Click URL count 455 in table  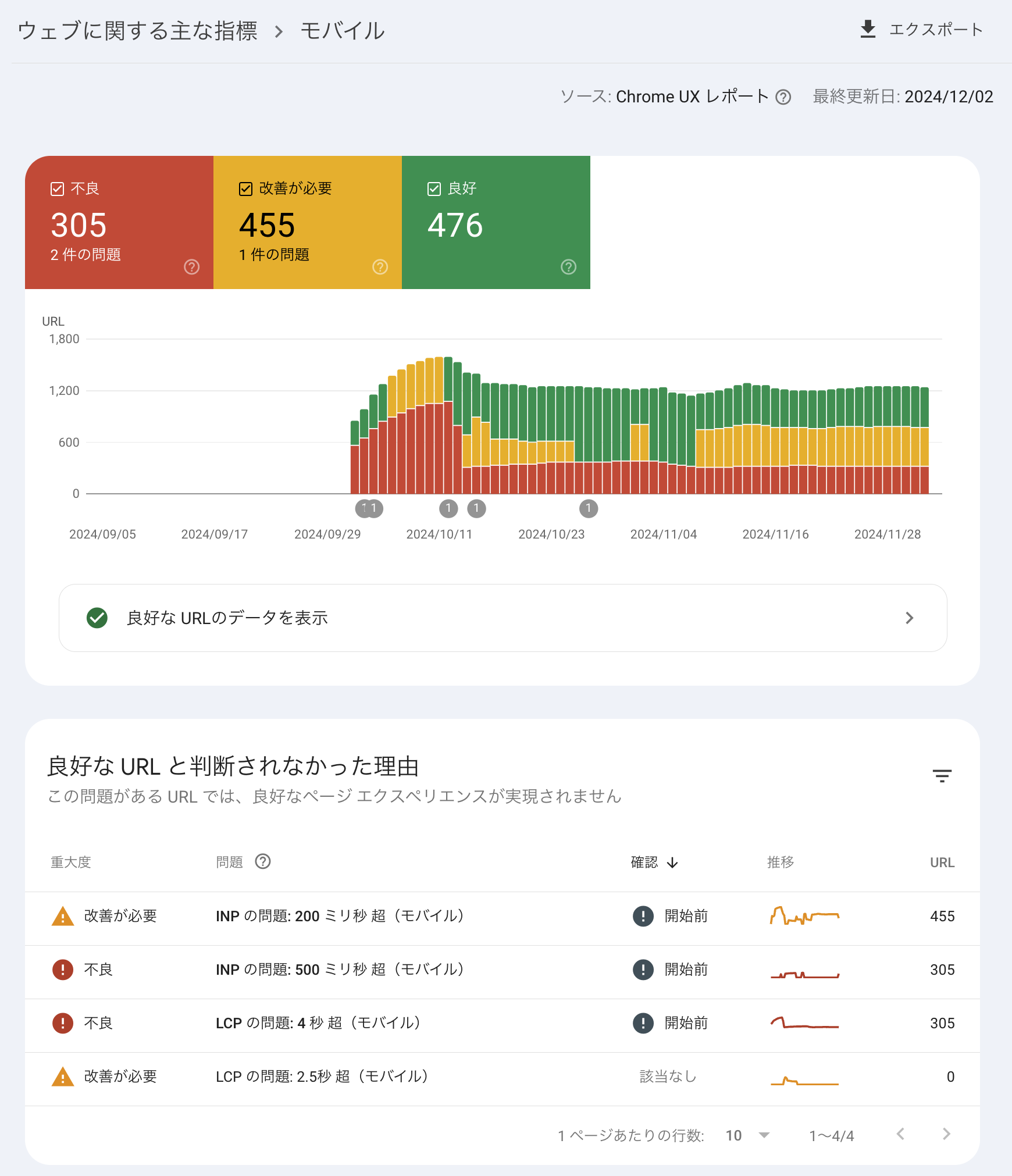coord(942,916)
